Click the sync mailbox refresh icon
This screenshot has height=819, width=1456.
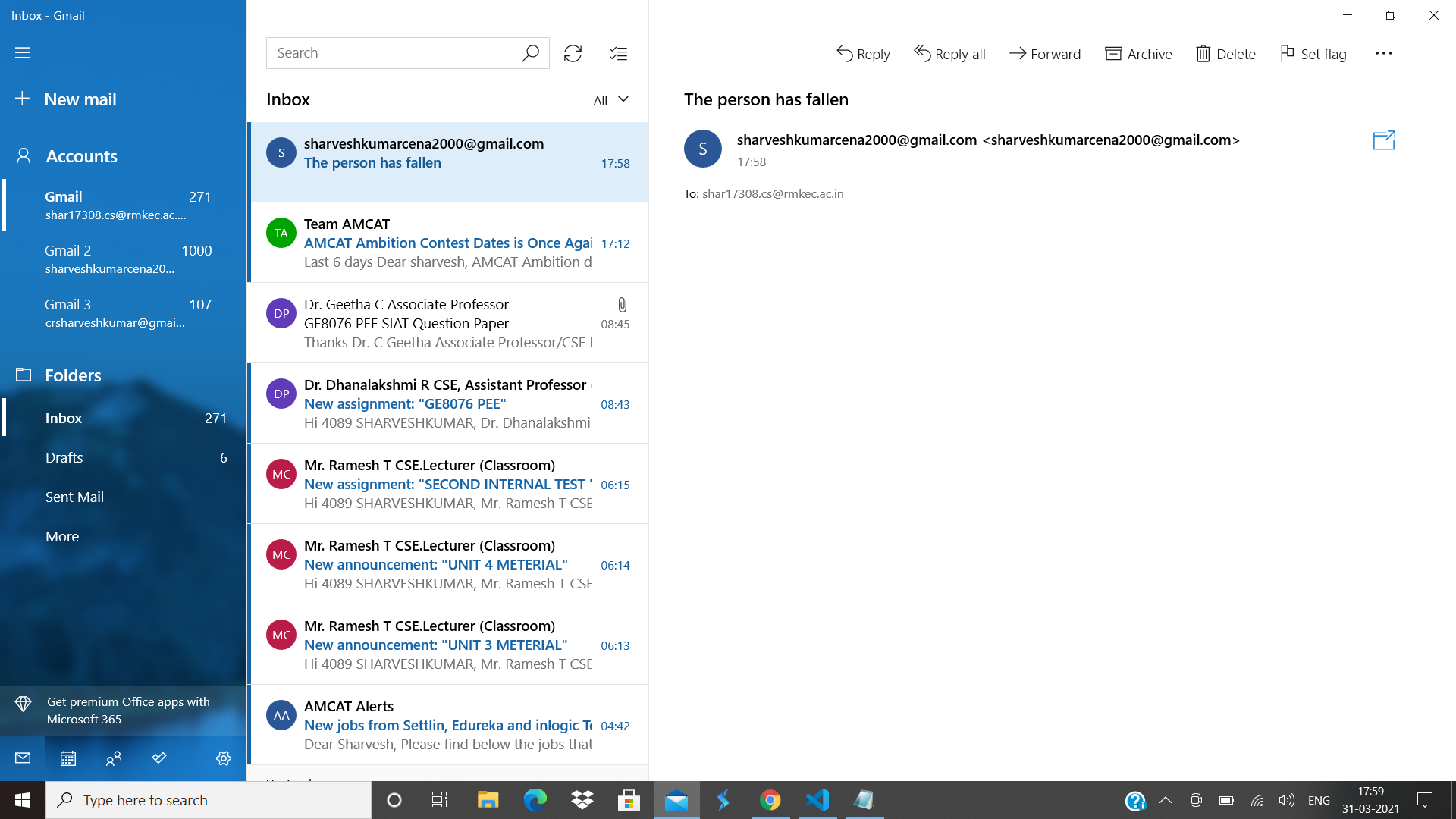[x=573, y=53]
